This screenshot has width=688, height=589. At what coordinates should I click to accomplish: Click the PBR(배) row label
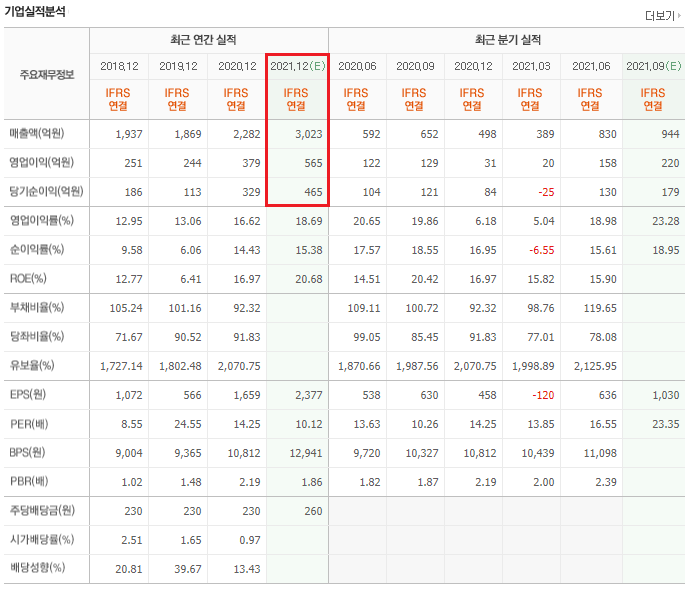pos(29,481)
